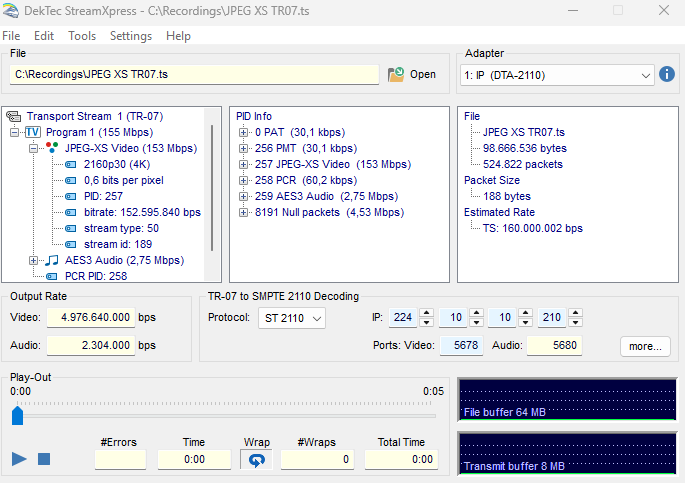Select the 188 bytes packet size entry
The image size is (685, 483).
(x=507, y=197)
